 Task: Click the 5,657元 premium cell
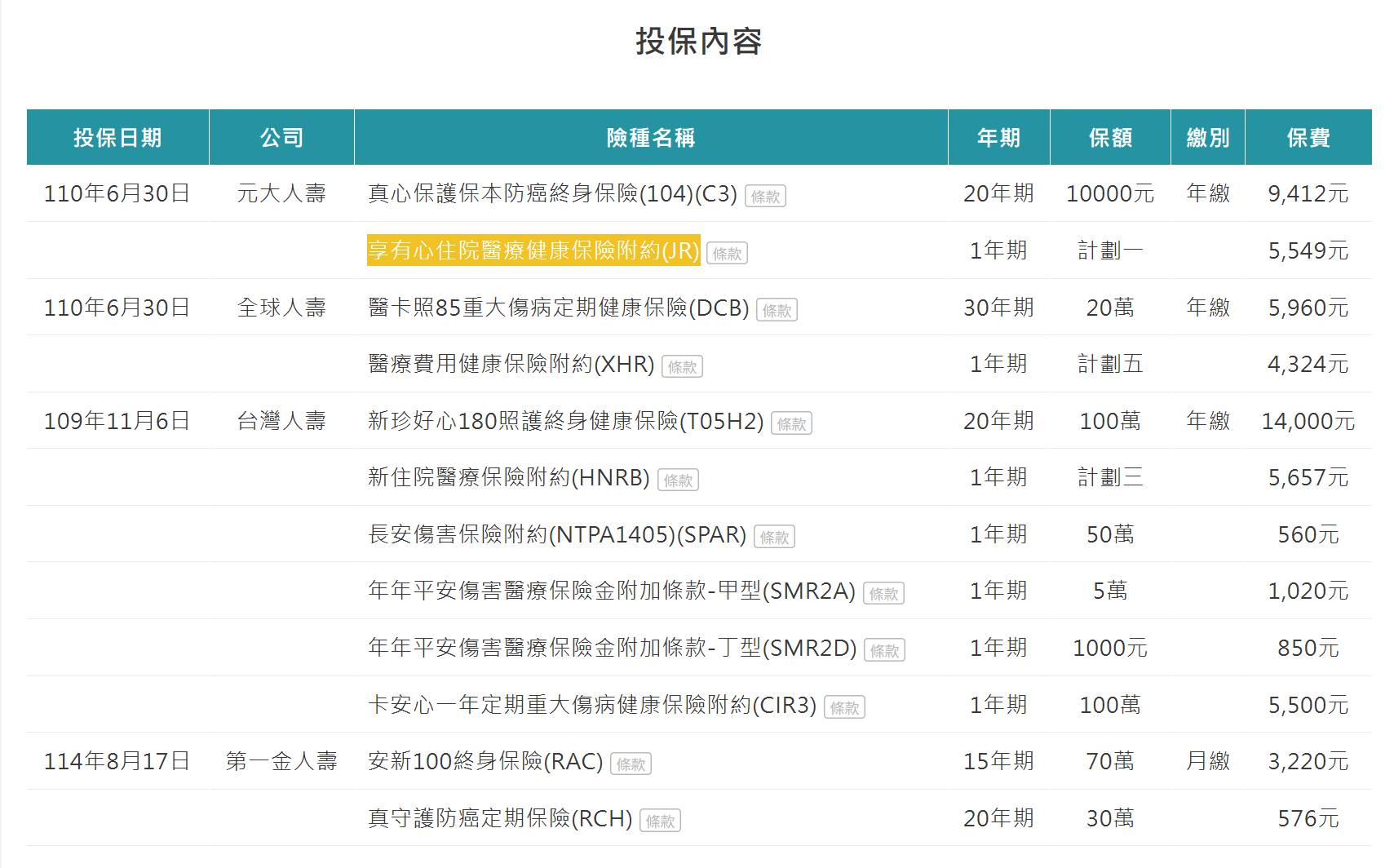point(1308,477)
